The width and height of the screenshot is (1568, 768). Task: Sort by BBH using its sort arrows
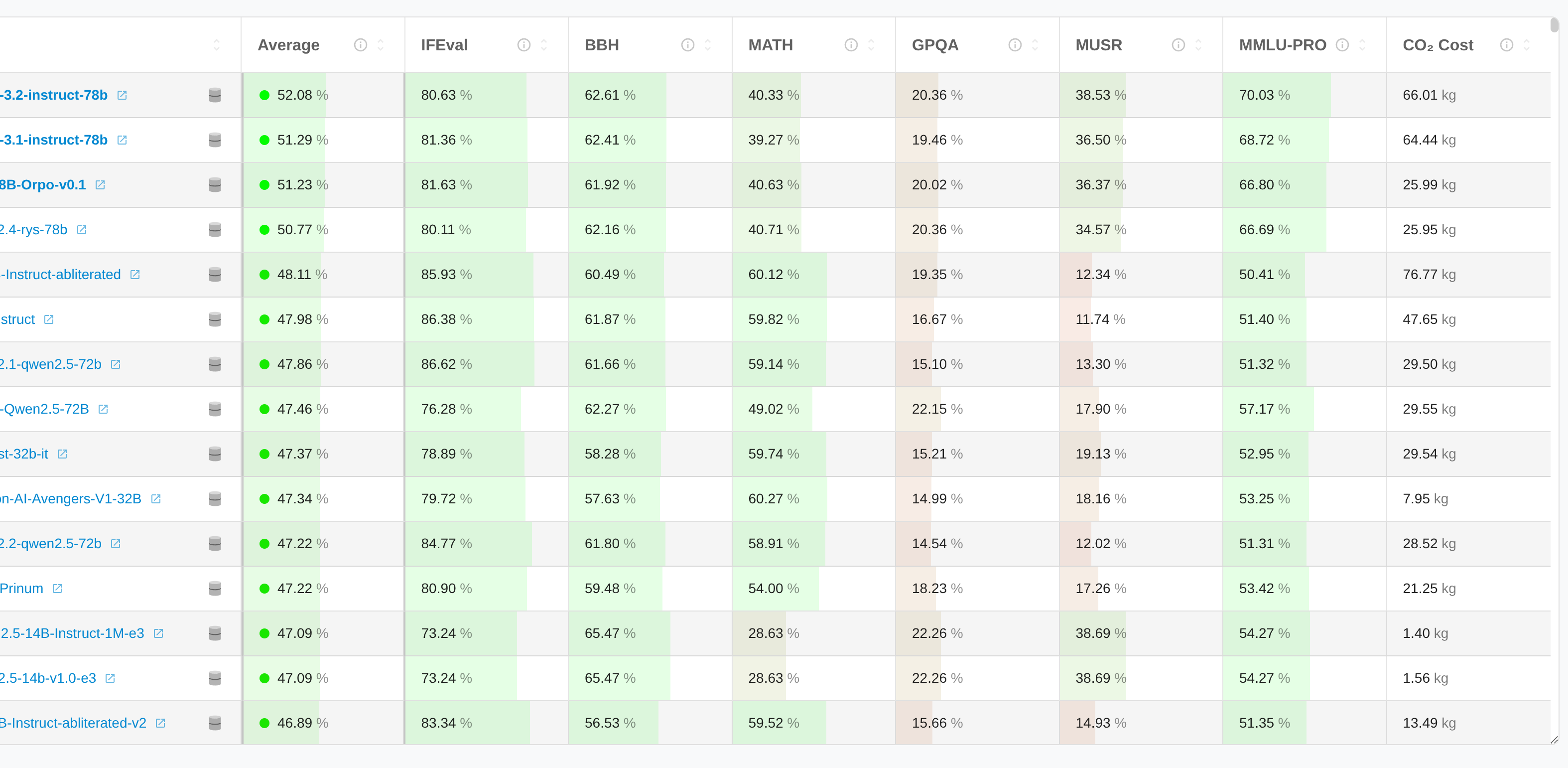point(708,45)
